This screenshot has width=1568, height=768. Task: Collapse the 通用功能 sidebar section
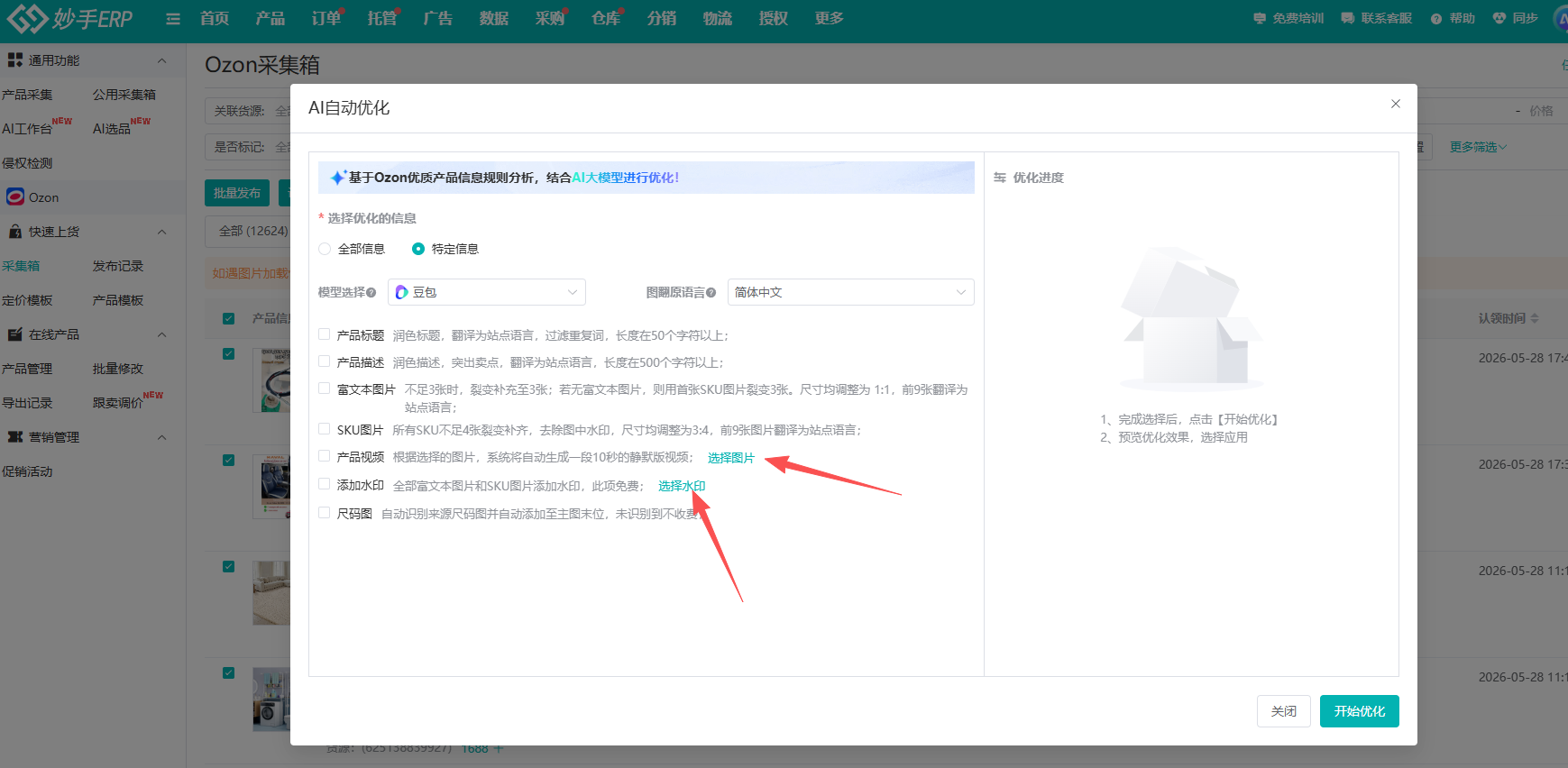[x=162, y=60]
